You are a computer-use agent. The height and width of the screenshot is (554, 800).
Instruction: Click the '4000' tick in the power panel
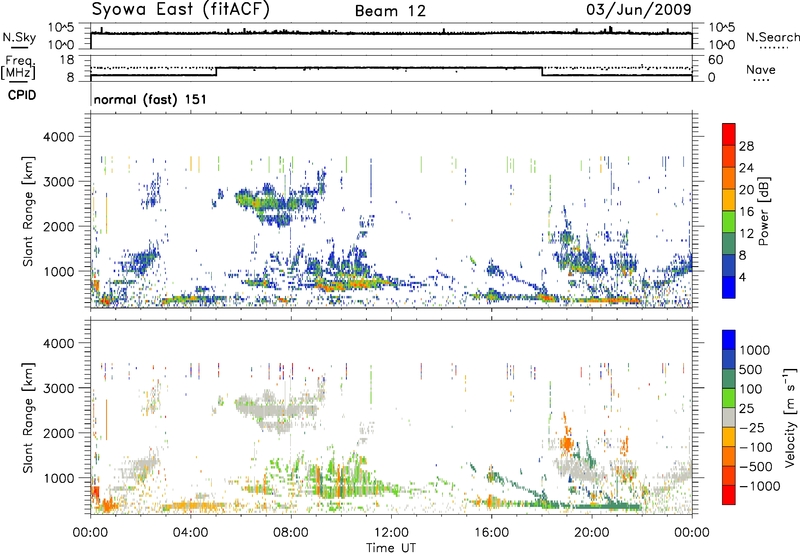61,137
